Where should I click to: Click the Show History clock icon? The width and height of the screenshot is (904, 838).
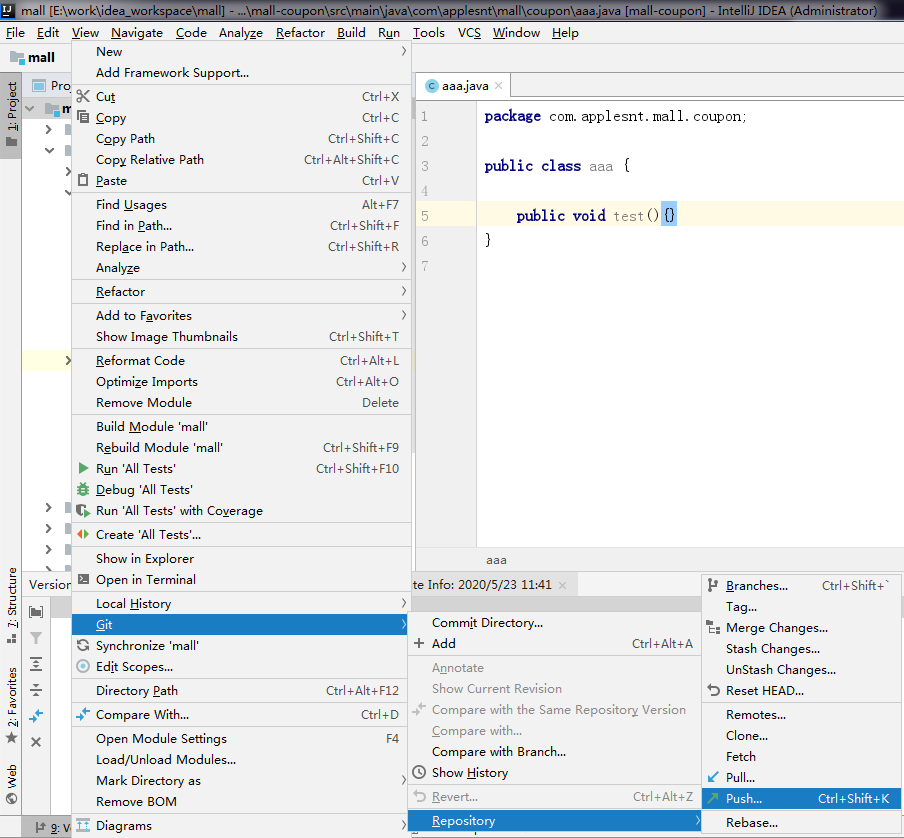(x=419, y=772)
